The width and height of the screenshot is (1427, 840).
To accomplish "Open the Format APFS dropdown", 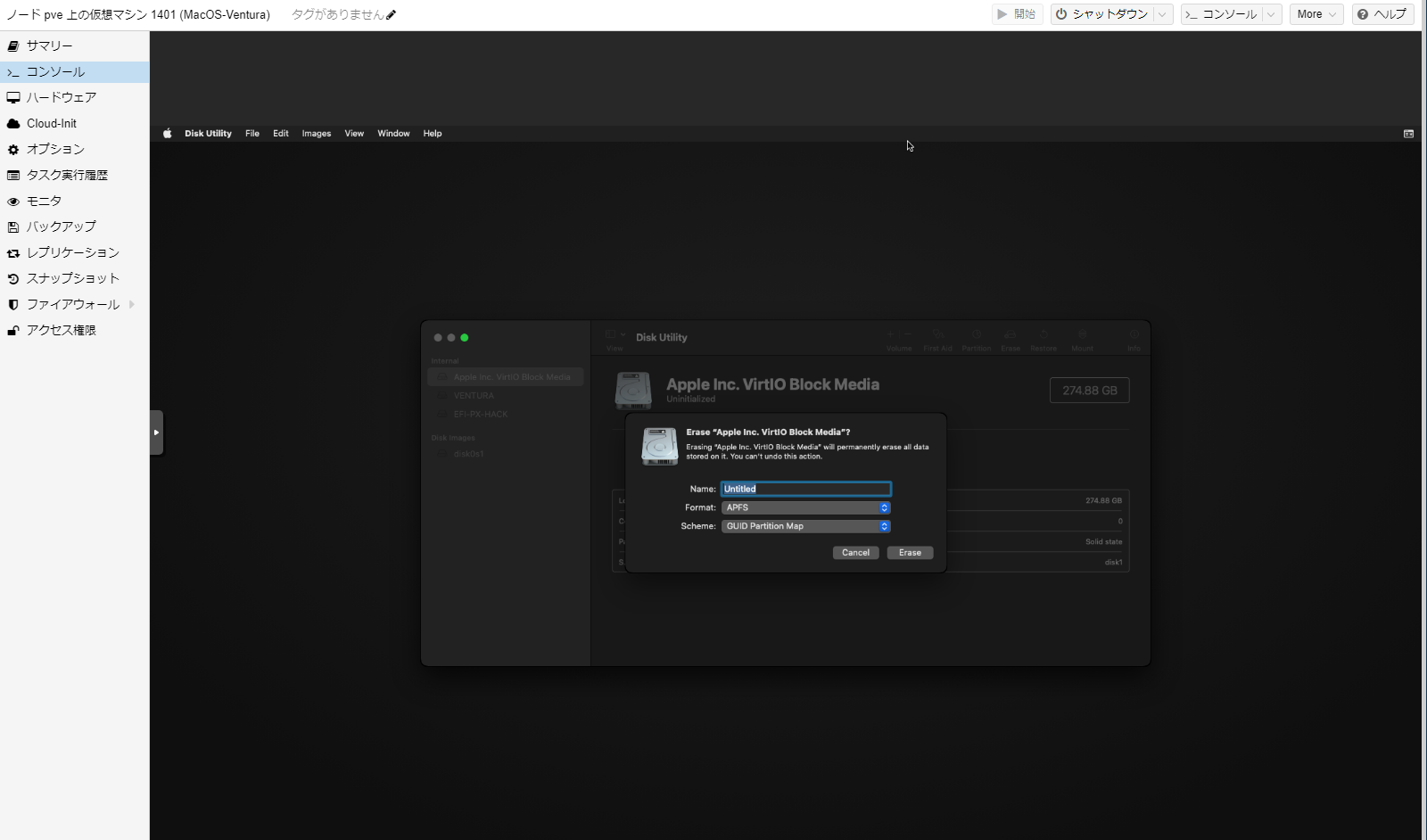I will [805, 507].
